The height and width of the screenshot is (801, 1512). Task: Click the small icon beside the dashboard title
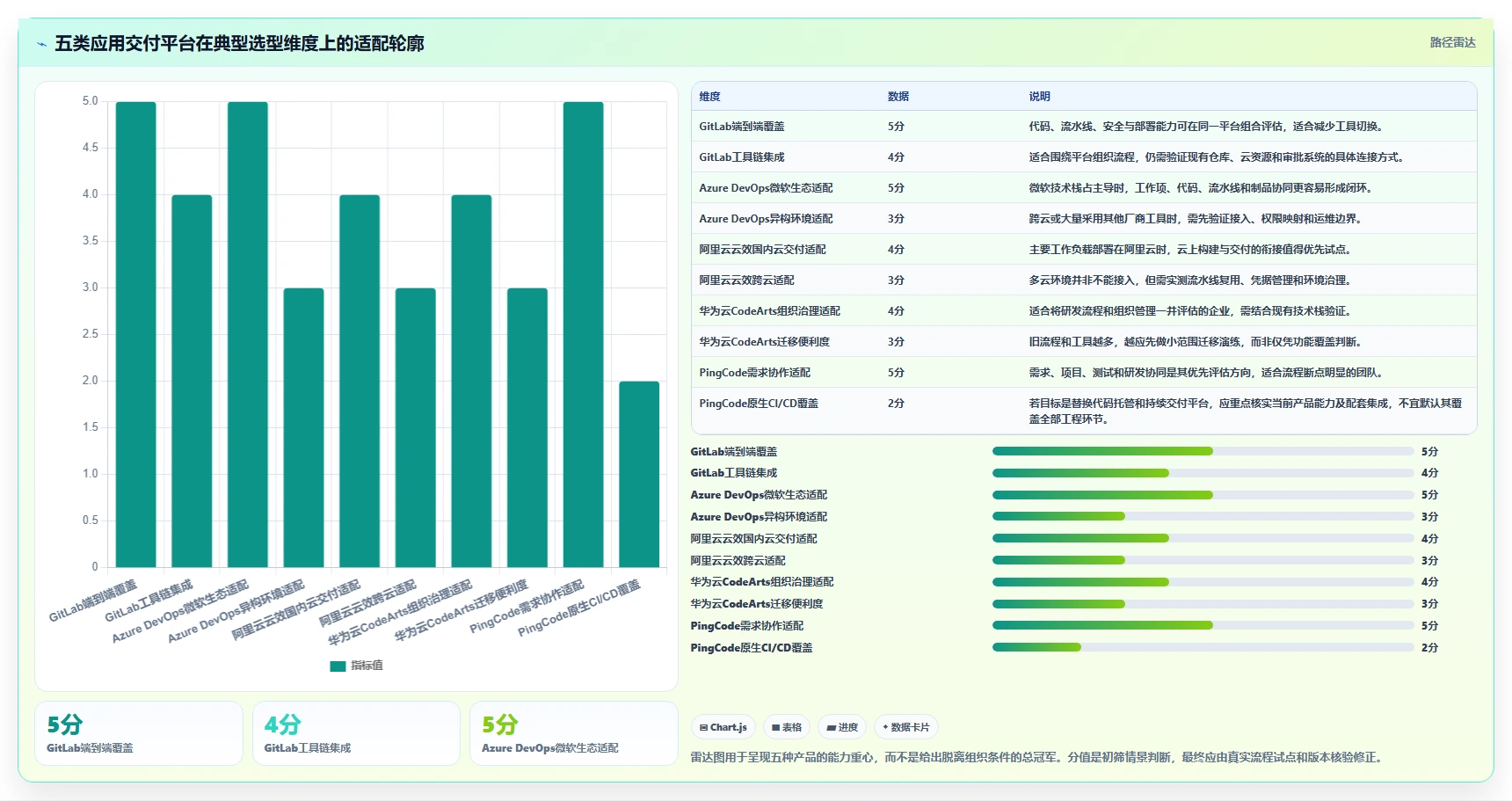tap(41, 44)
